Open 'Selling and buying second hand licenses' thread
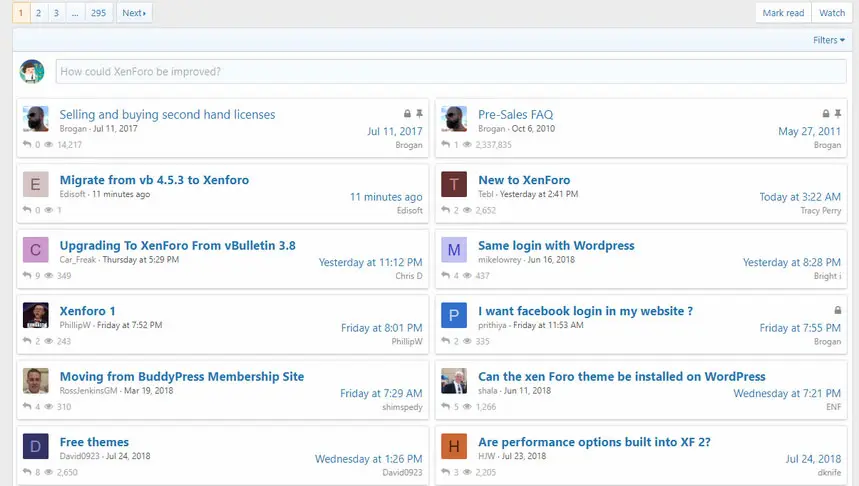The image size is (859, 486). (x=167, y=115)
